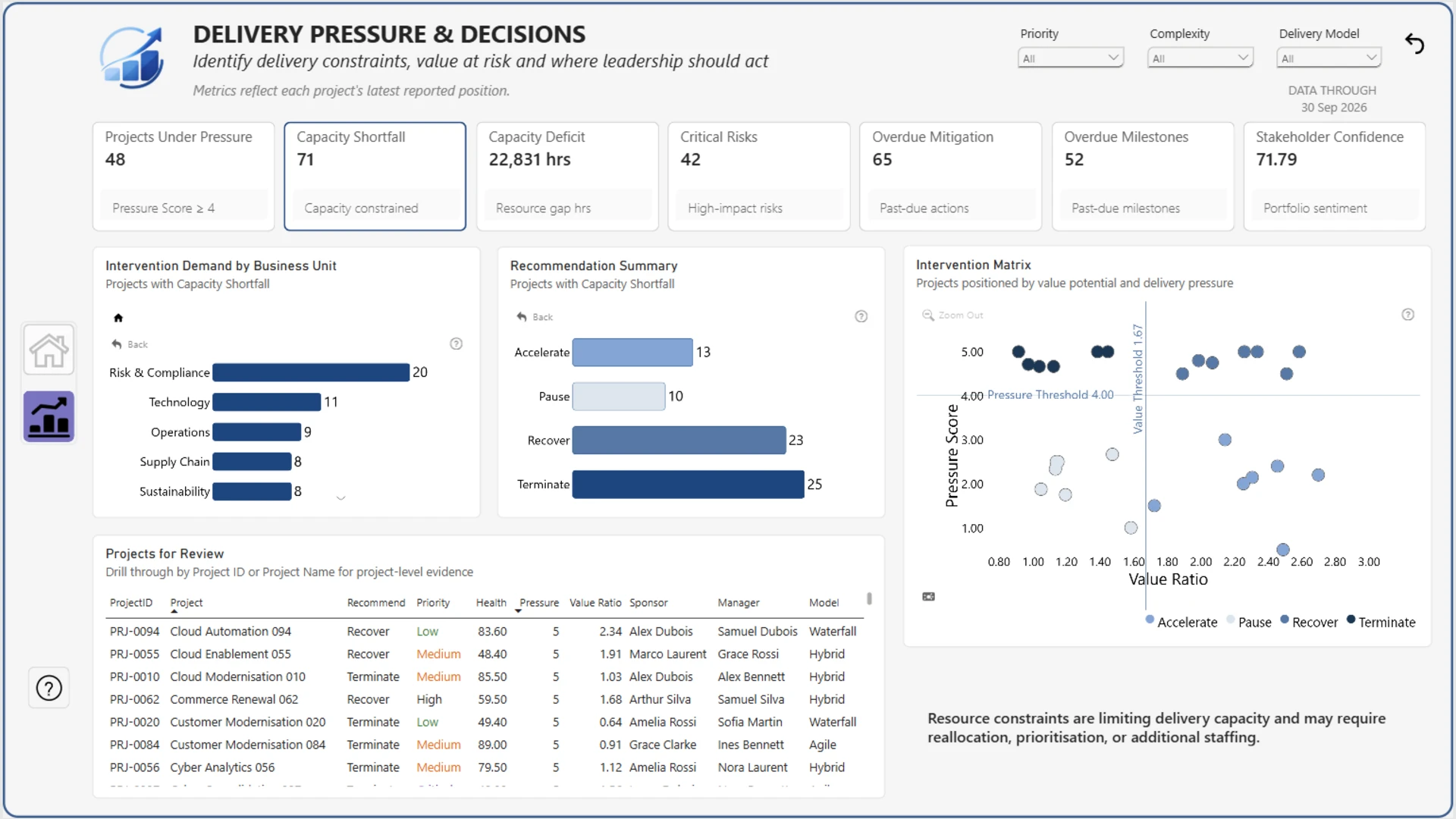Image resolution: width=1456 pixels, height=819 pixels.
Task: Toggle the Pause legend item
Action: coord(1249,622)
